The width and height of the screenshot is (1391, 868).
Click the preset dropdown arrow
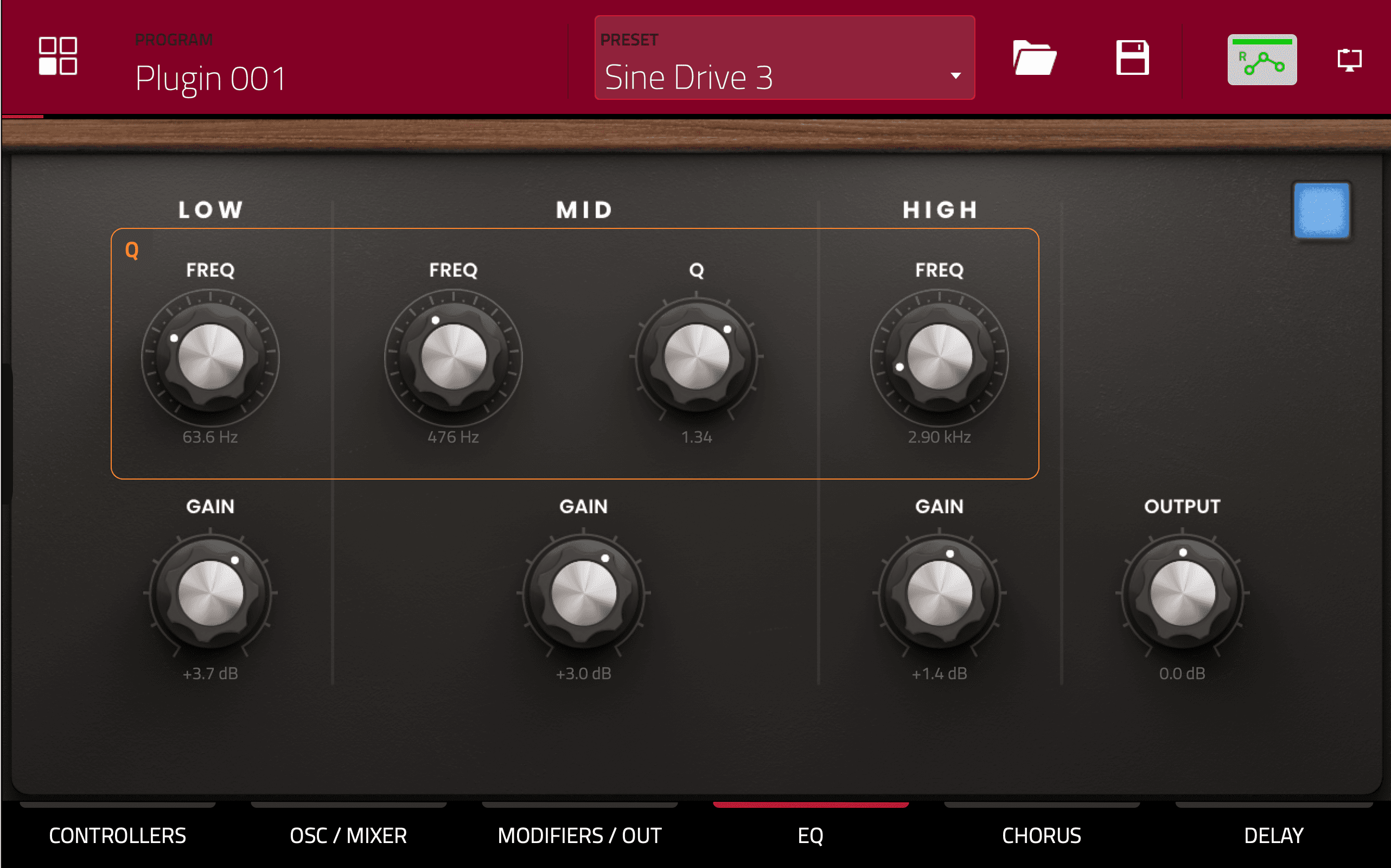click(955, 76)
